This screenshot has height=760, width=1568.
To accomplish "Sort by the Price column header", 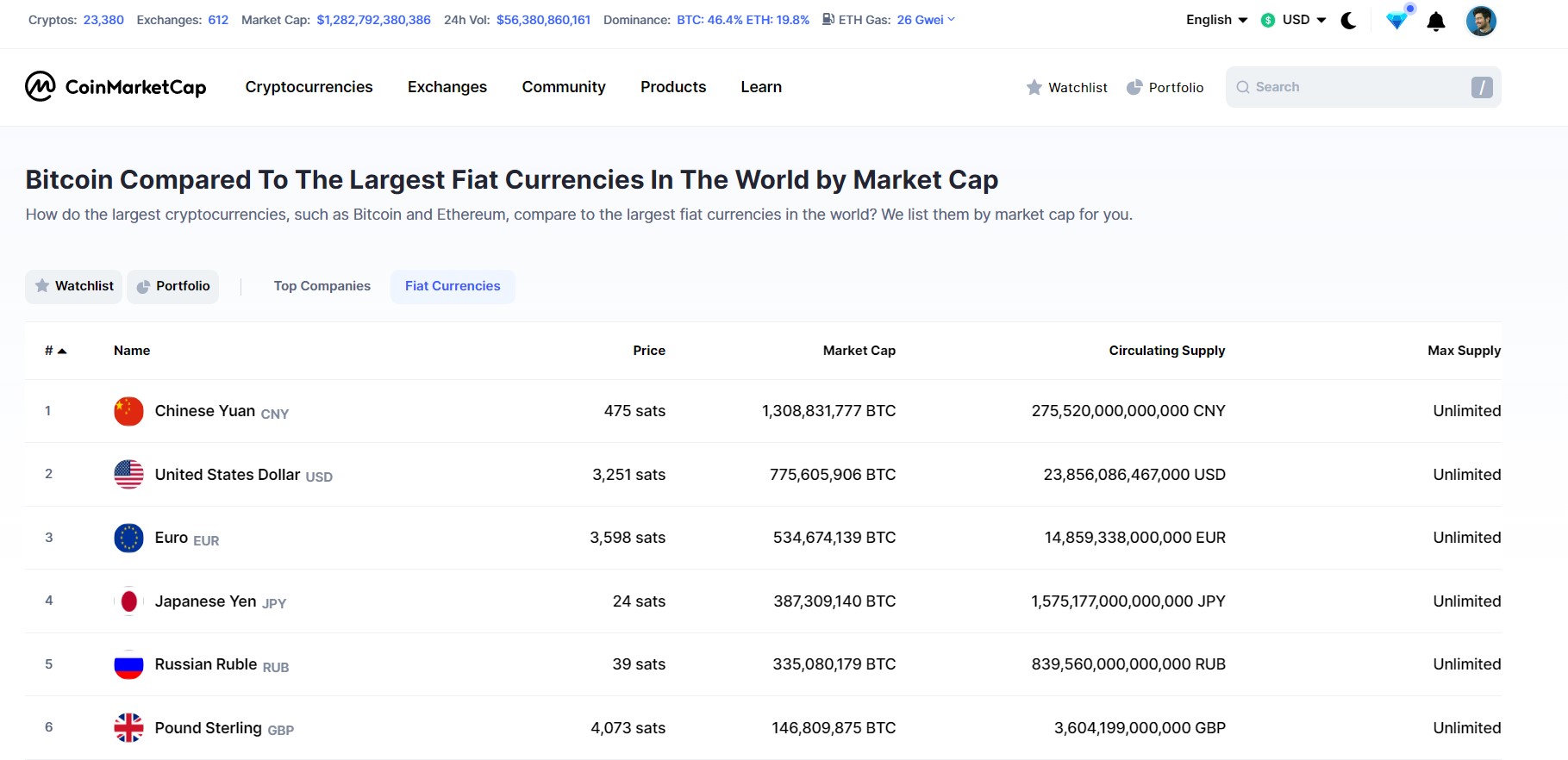I will (x=649, y=351).
